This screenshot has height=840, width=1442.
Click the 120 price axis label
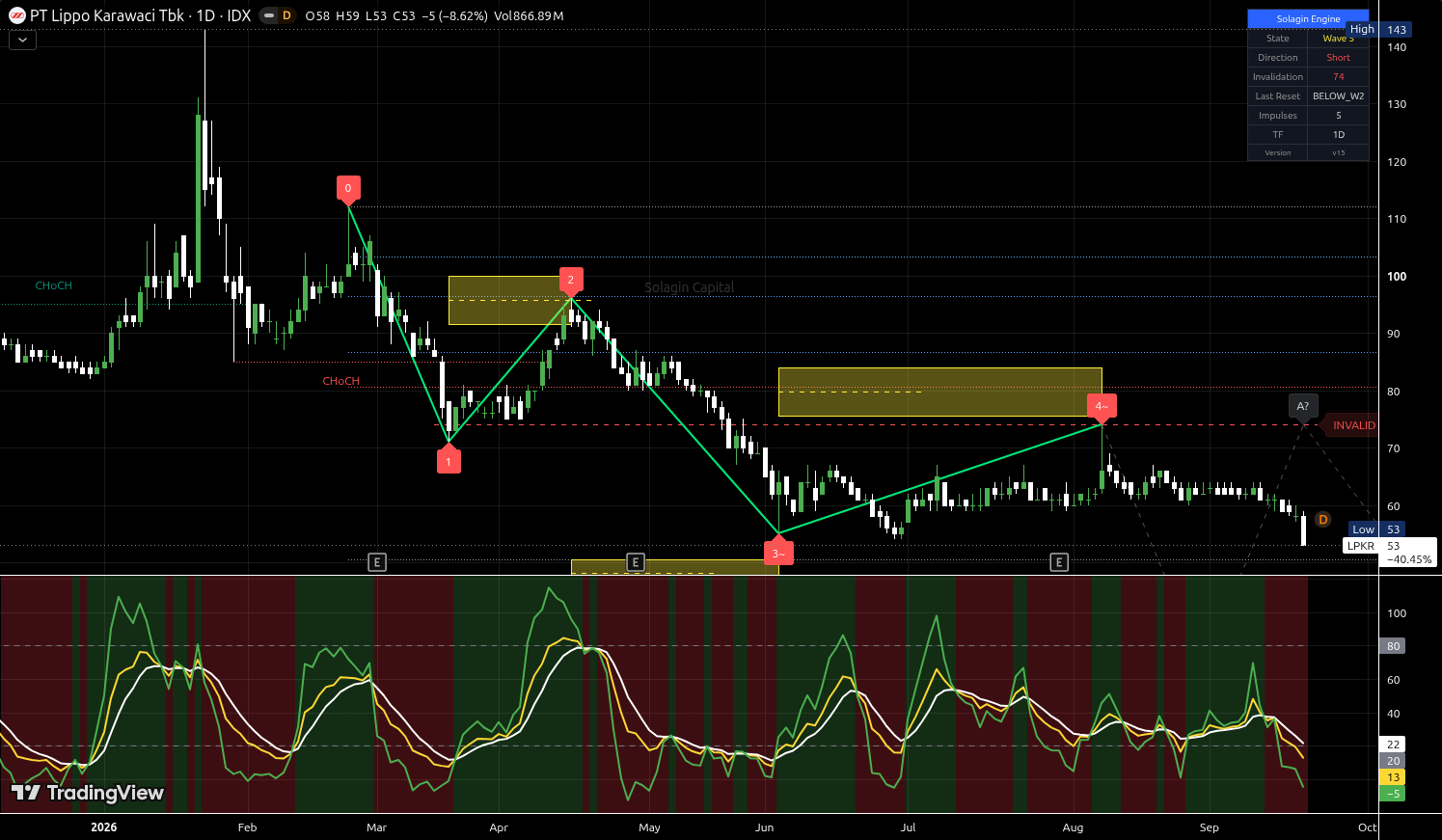click(x=1397, y=162)
